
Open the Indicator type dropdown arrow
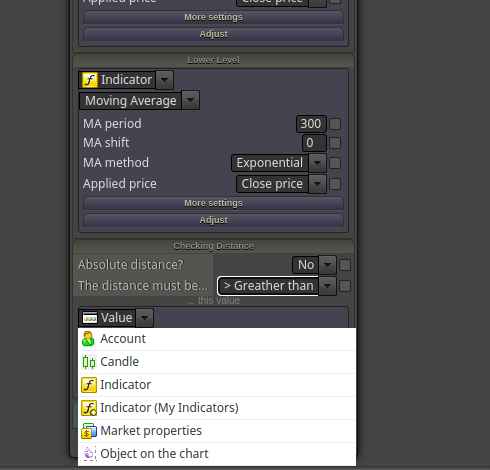pyautogui.click(x=164, y=80)
